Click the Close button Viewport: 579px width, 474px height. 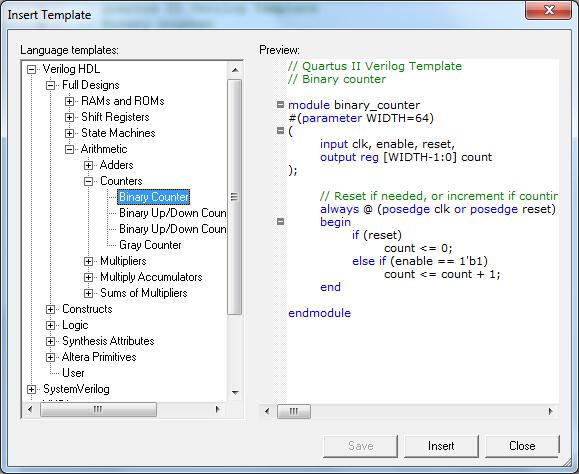(x=522, y=446)
